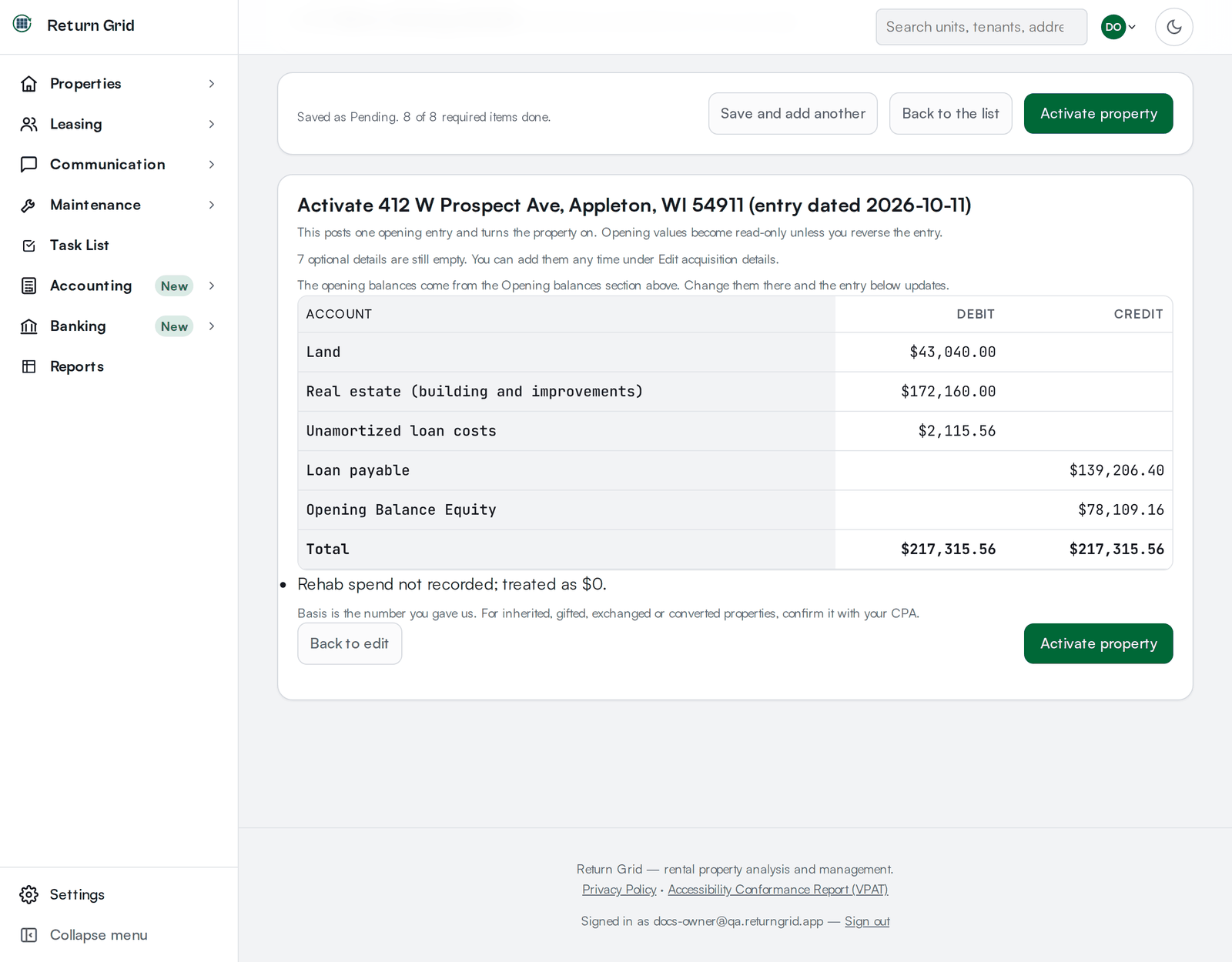Screen dimensions: 1232x962
Task: Click Real estate debit $172,160.00 cell
Action: tap(949, 391)
